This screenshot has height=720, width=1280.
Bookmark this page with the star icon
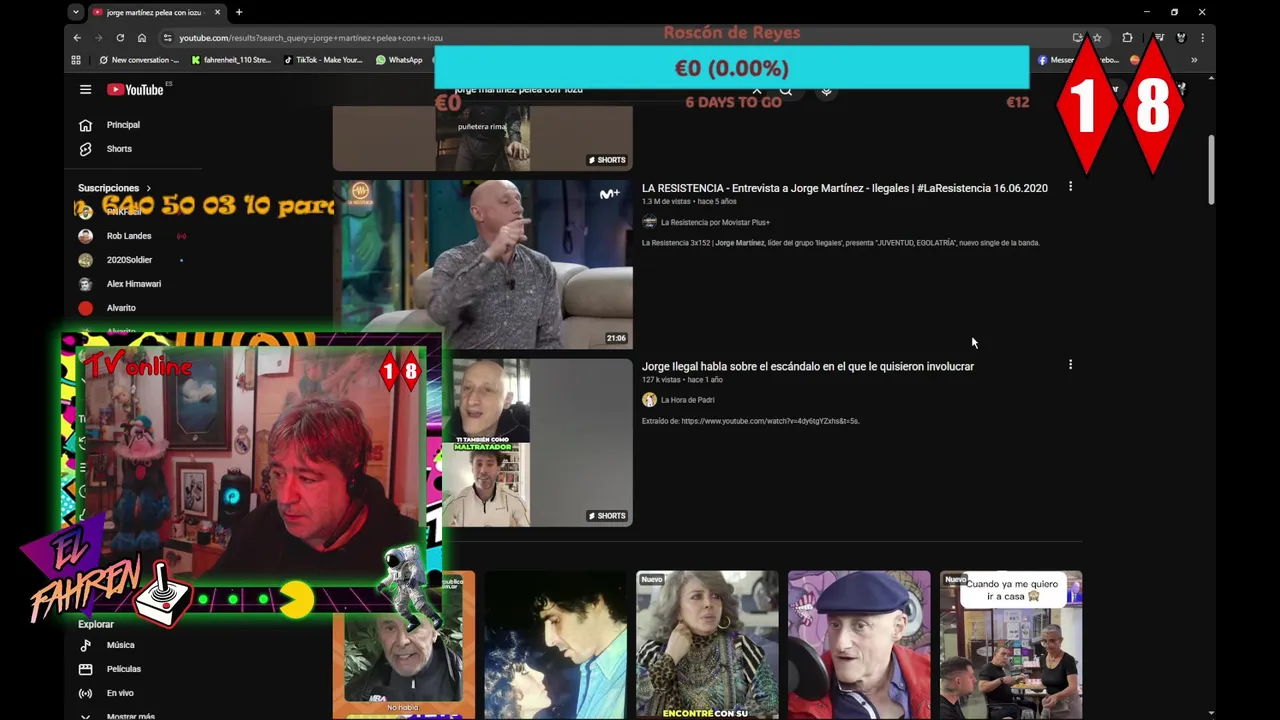1097,38
